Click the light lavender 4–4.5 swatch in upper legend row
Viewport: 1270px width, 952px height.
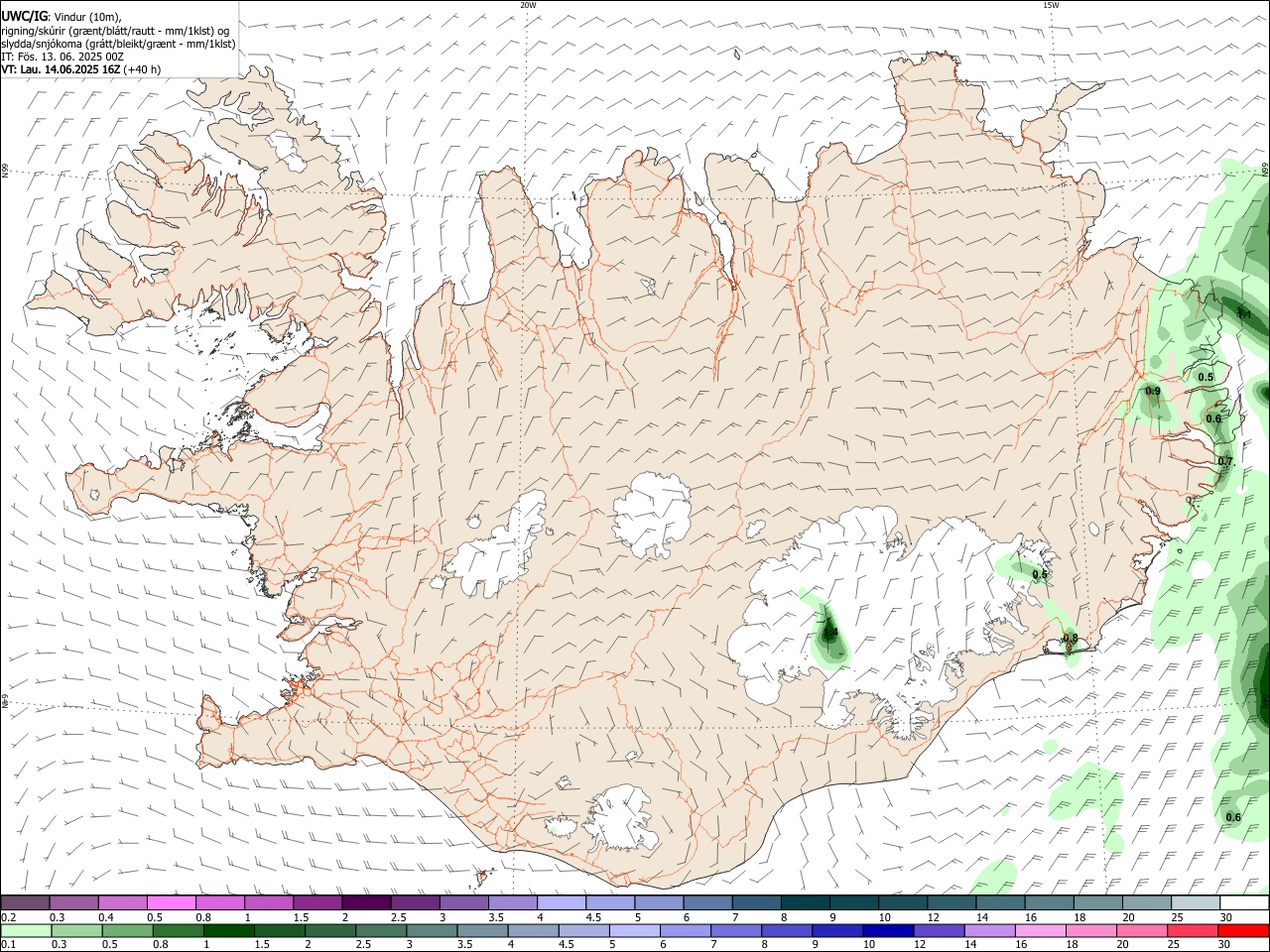561,903
